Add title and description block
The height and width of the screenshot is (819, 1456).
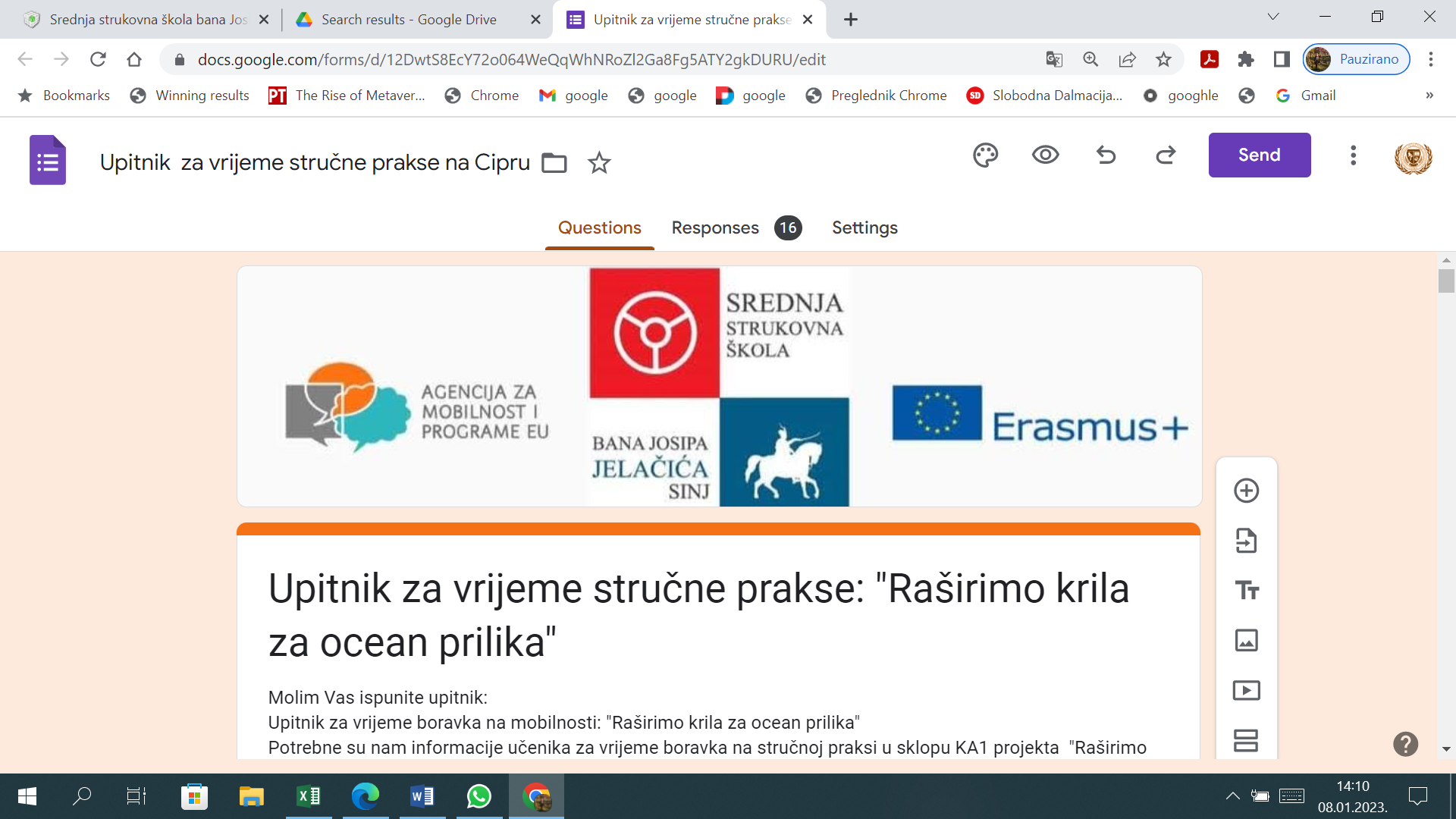tap(1247, 590)
